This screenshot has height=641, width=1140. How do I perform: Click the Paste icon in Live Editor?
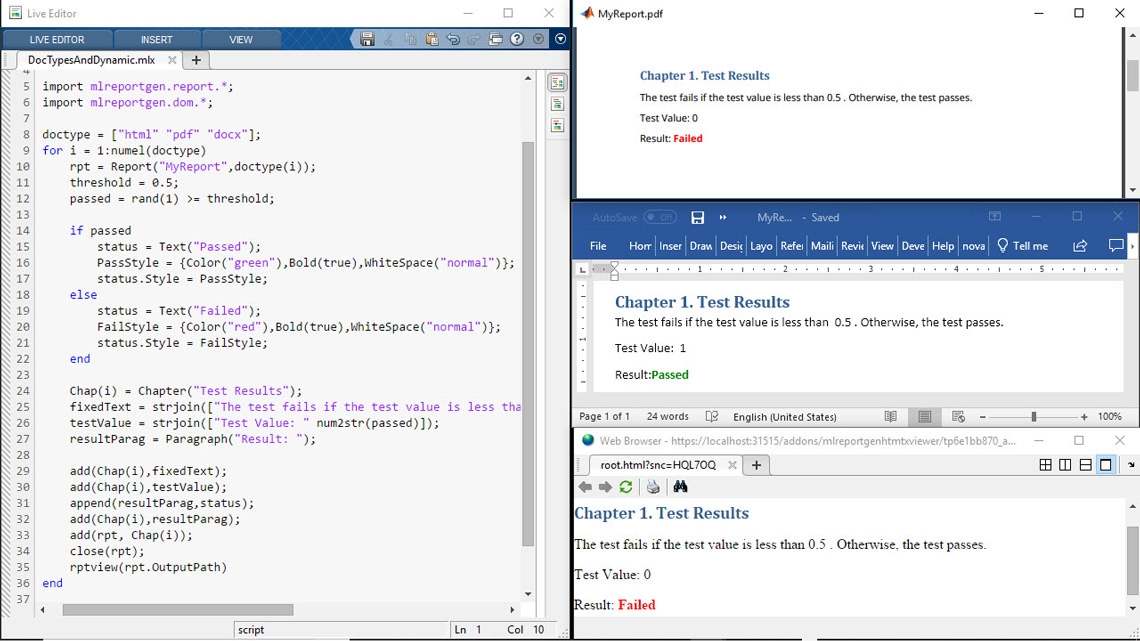tap(432, 39)
